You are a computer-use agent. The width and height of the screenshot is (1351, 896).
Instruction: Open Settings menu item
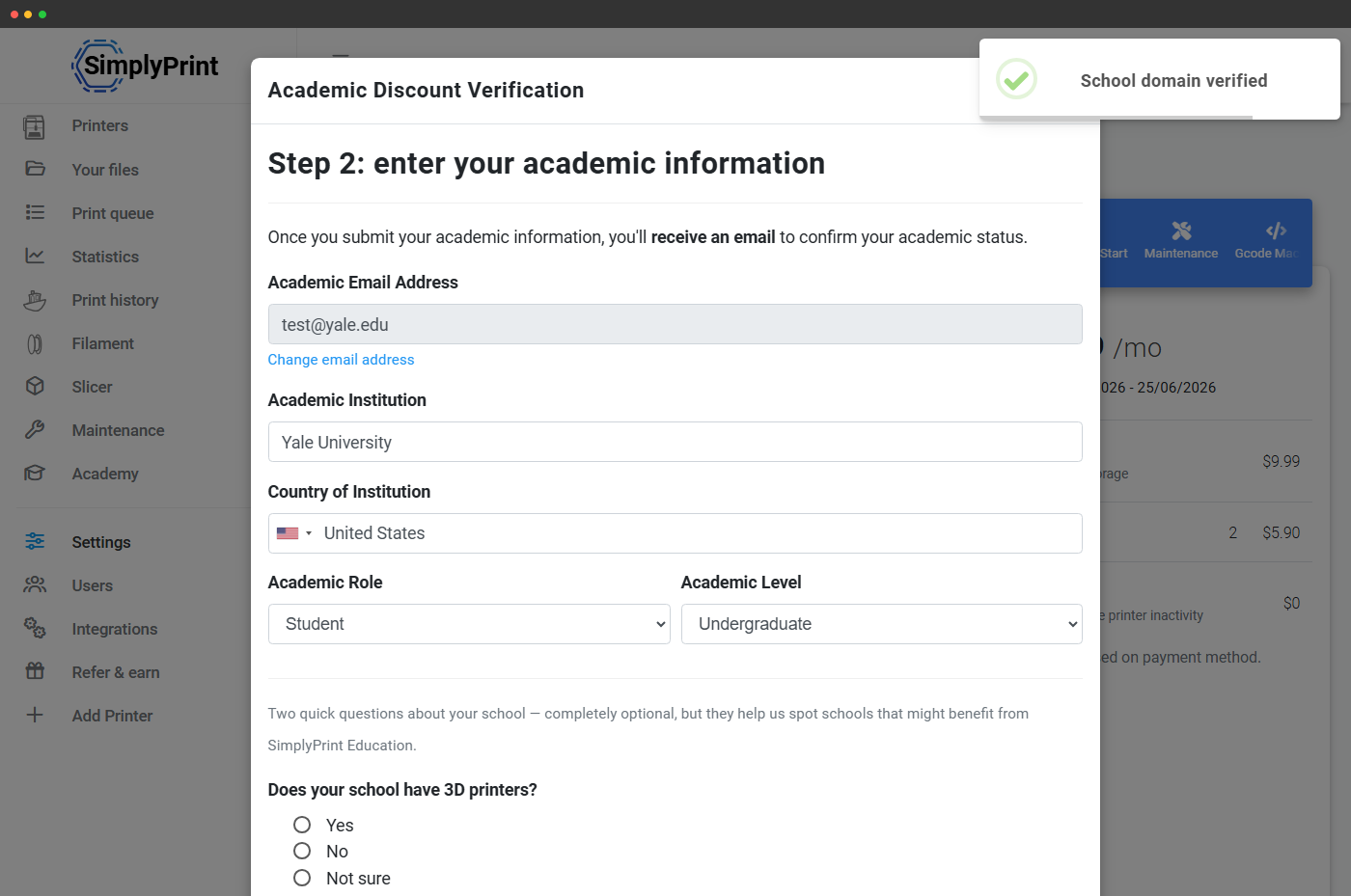[x=101, y=542]
